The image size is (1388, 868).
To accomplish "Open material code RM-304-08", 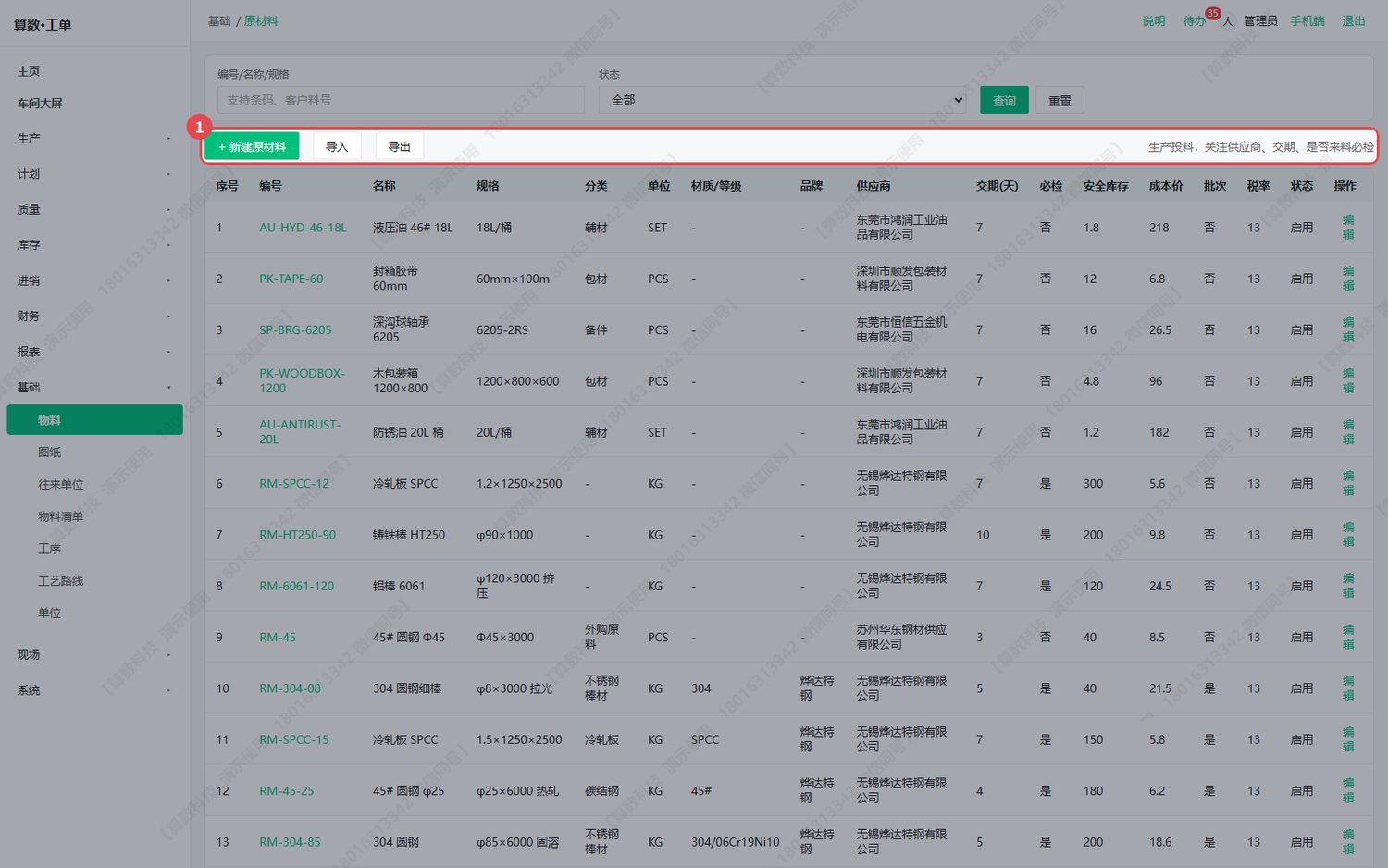I will [290, 688].
